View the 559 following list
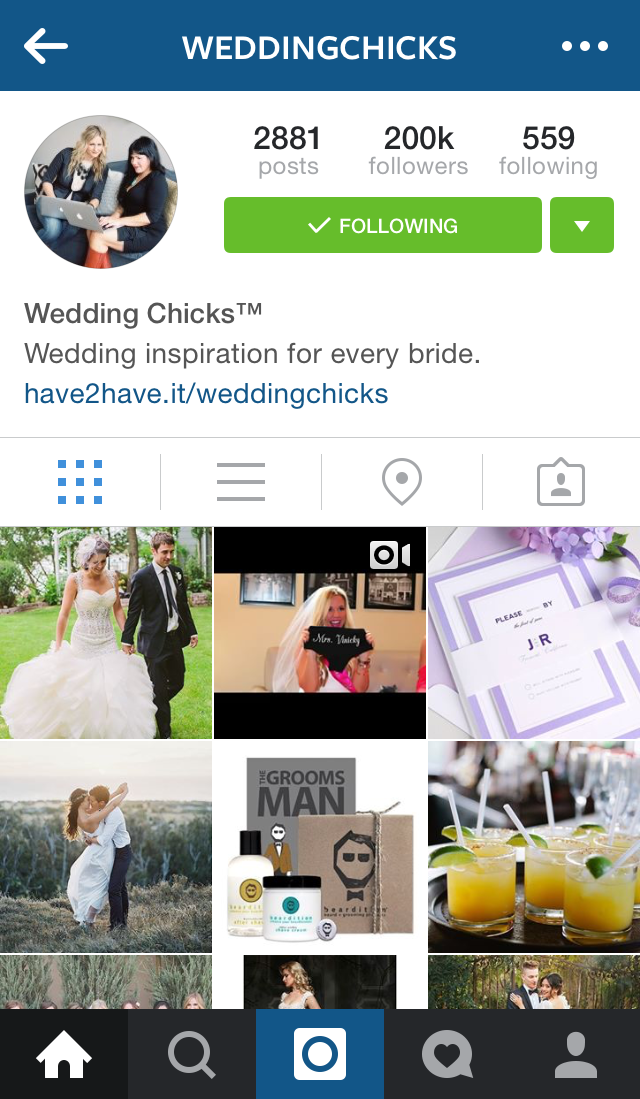 548,150
